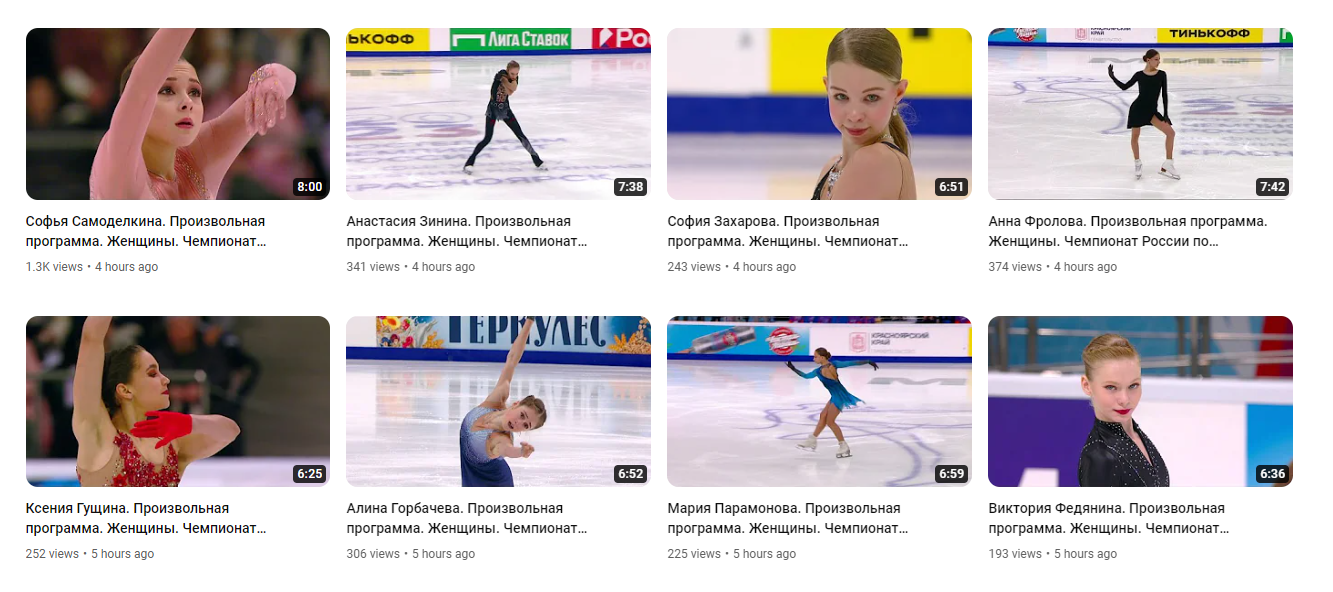Open Виктория Федянина video thumbnail
The image size is (1333, 592).
pyautogui.click(x=1140, y=401)
